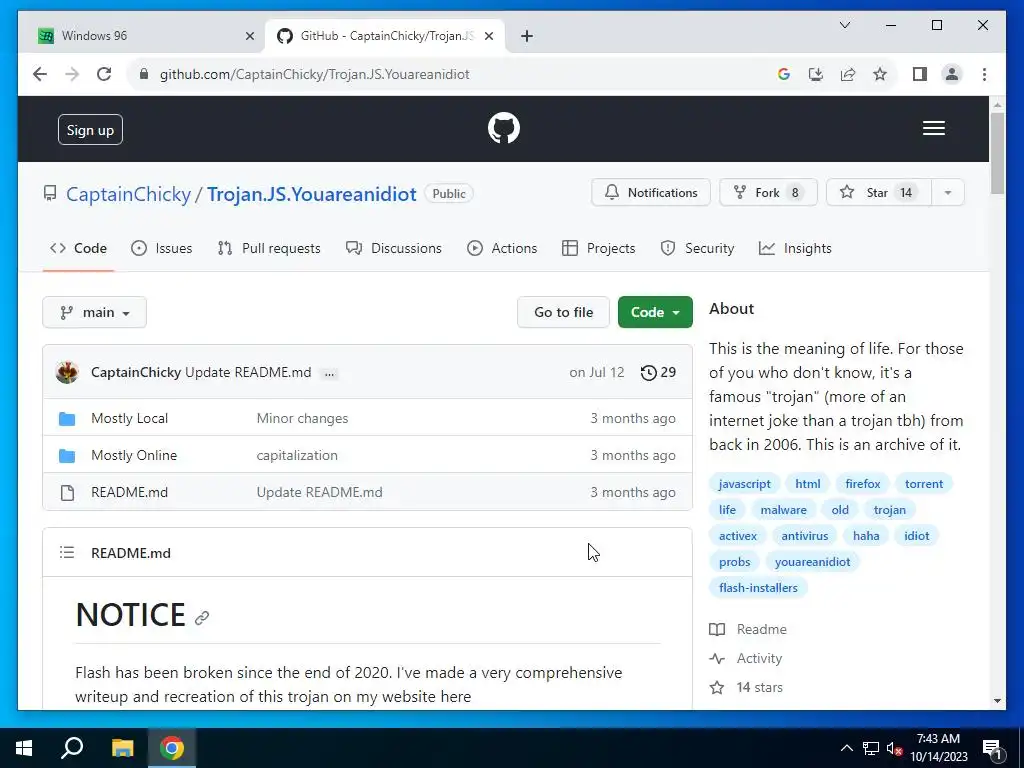Go back with browser back arrow
Viewport: 1024px width, 768px height.
point(40,74)
